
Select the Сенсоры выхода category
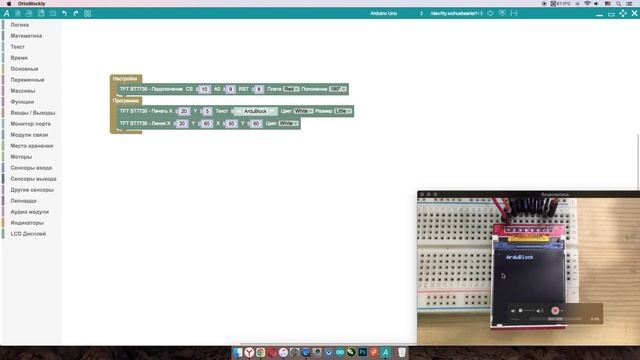[x=33, y=179]
